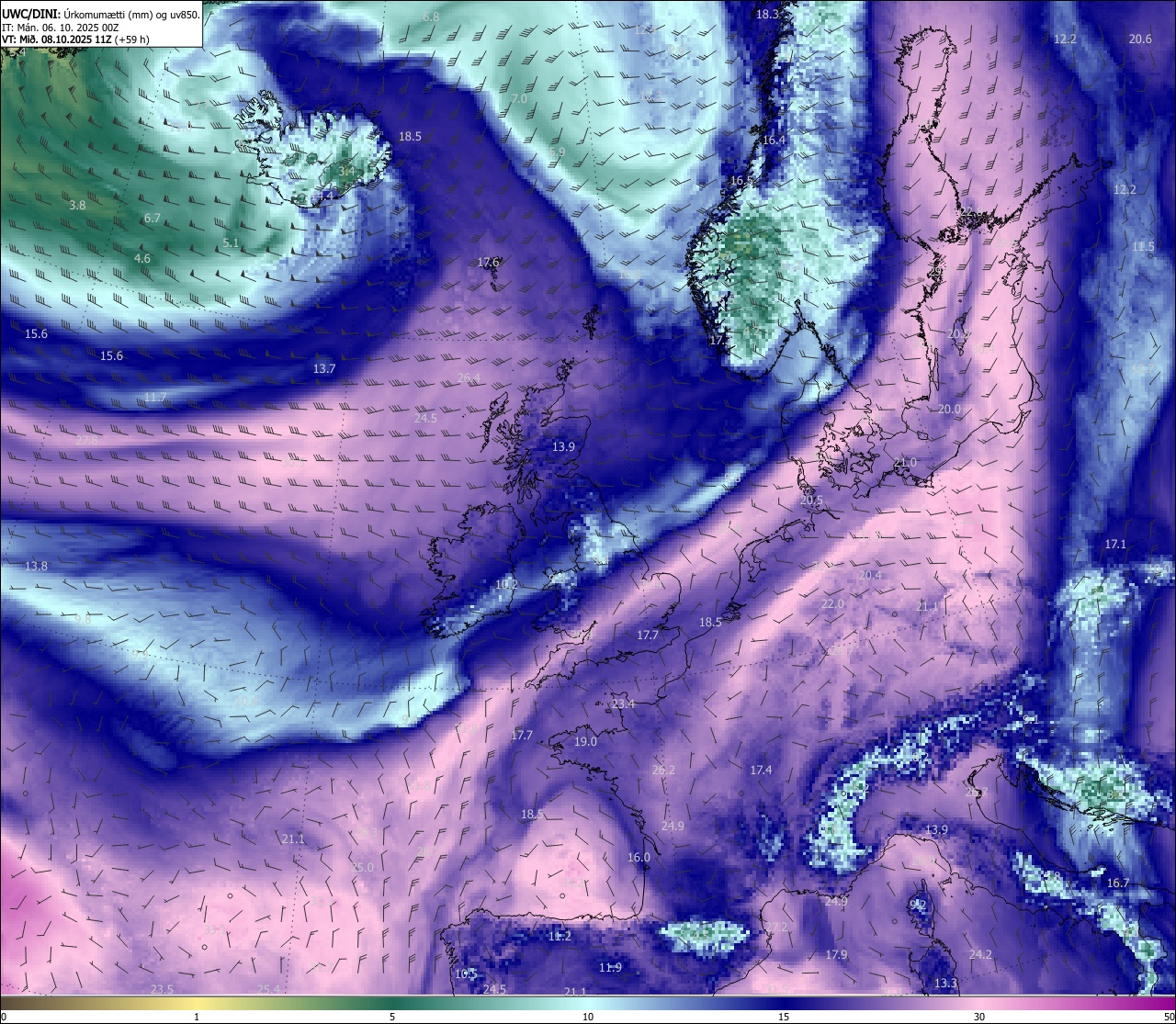Screen dimensions: 1176x1024
Task: Click the 21.0 value label
Action: click(906, 462)
